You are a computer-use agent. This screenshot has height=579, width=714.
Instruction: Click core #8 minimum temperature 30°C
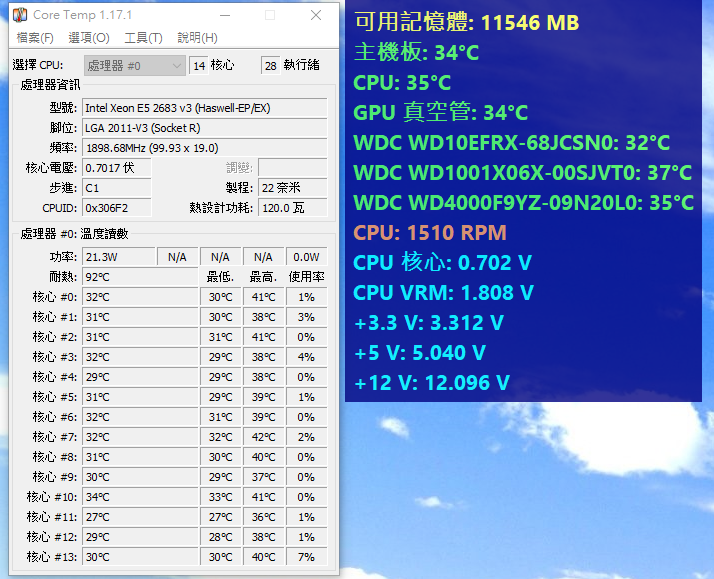[220, 457]
